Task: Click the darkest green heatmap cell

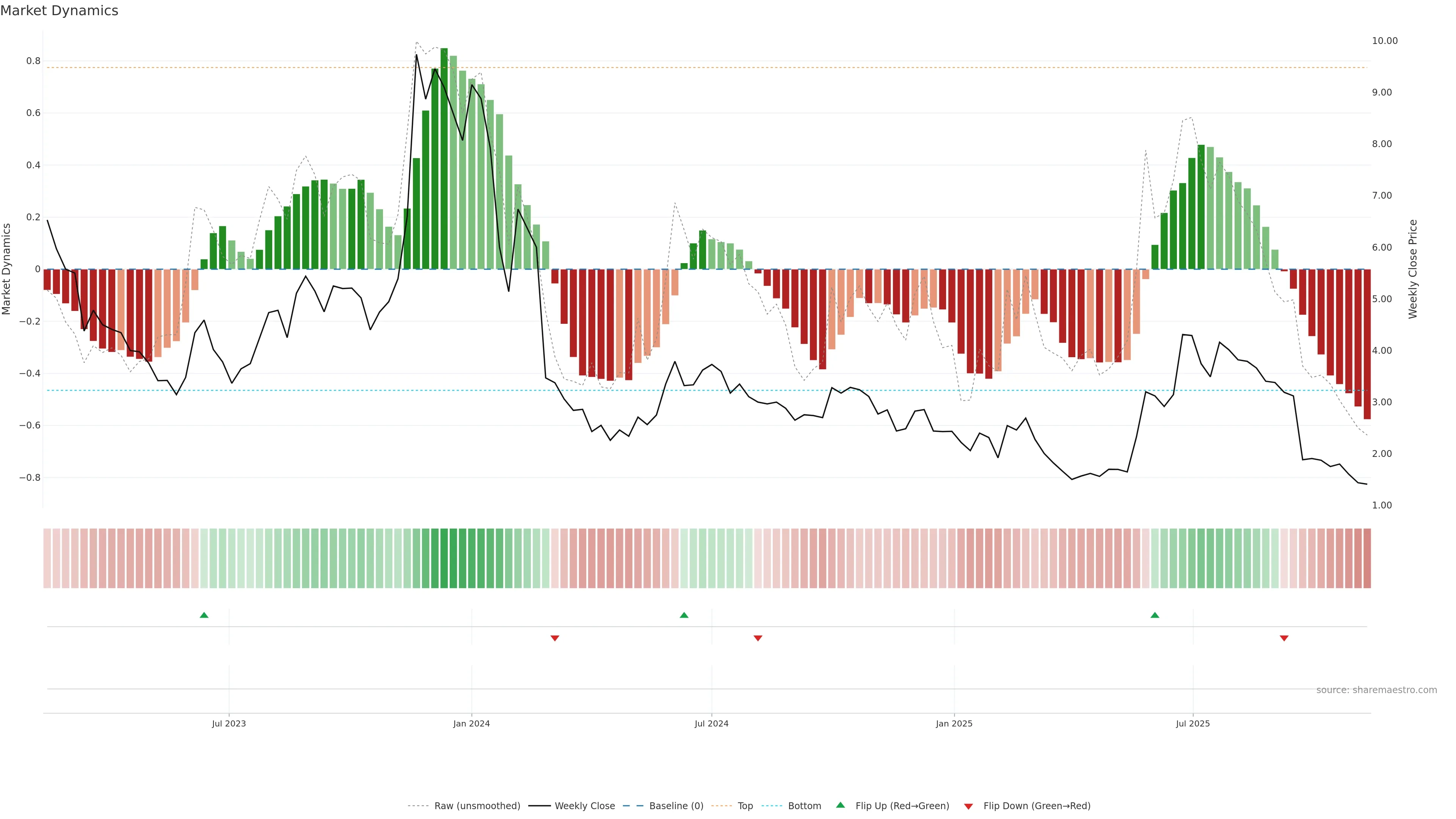Action: tap(444, 559)
